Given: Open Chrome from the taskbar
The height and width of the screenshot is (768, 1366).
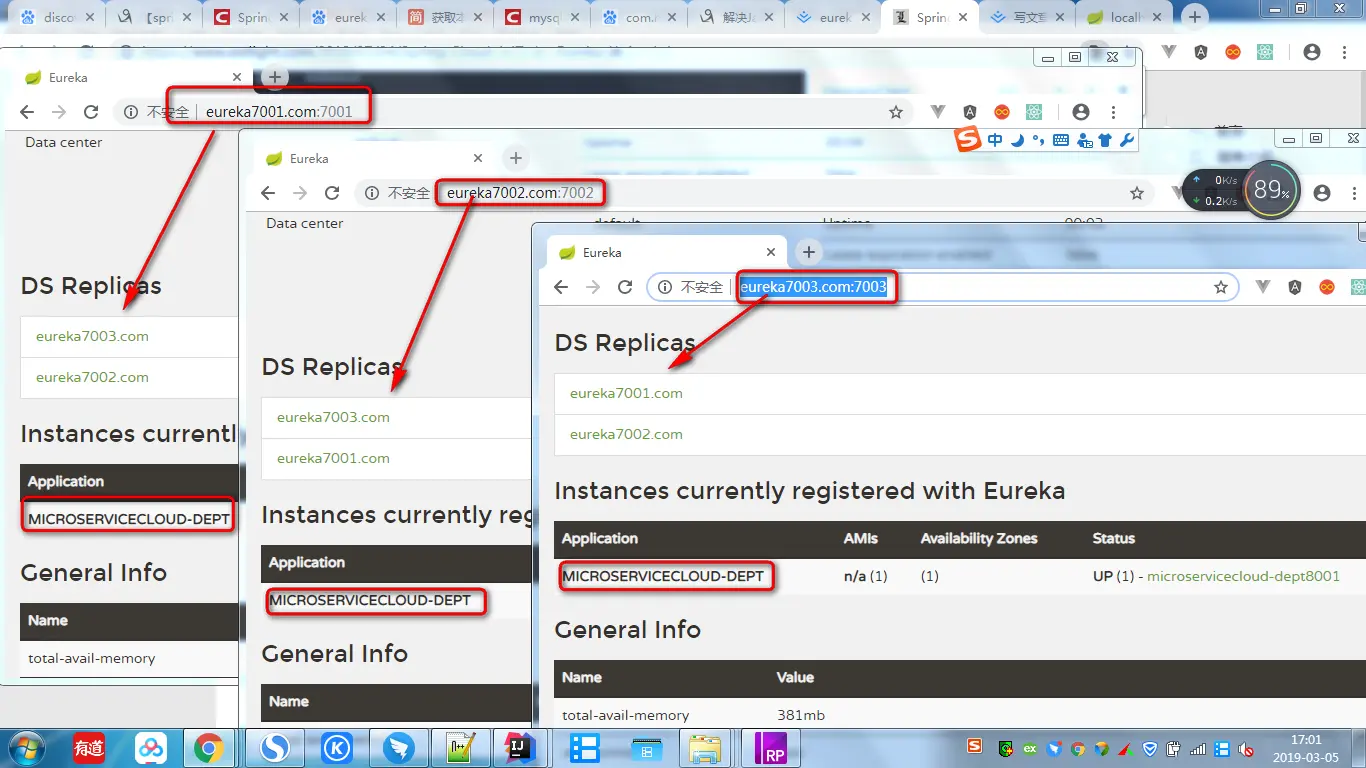Looking at the screenshot, I should (x=209, y=748).
